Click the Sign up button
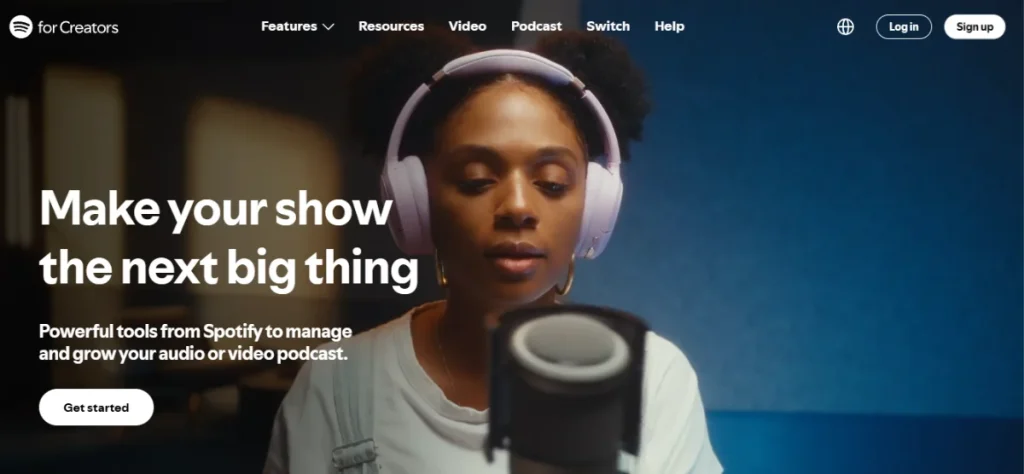The image size is (1024, 474). tap(974, 27)
